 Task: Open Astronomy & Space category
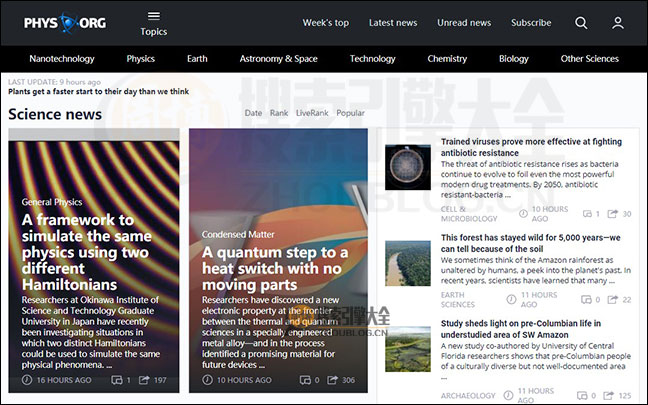[x=278, y=59]
